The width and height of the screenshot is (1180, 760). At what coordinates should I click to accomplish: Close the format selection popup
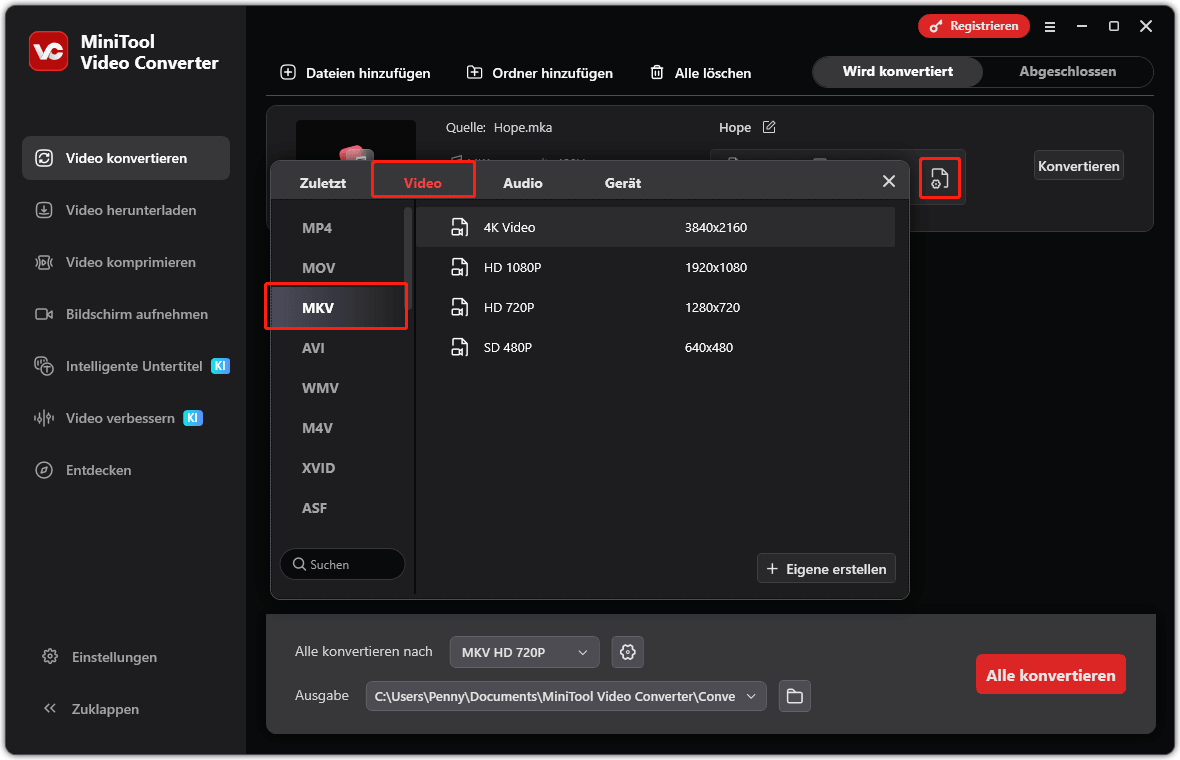(889, 181)
